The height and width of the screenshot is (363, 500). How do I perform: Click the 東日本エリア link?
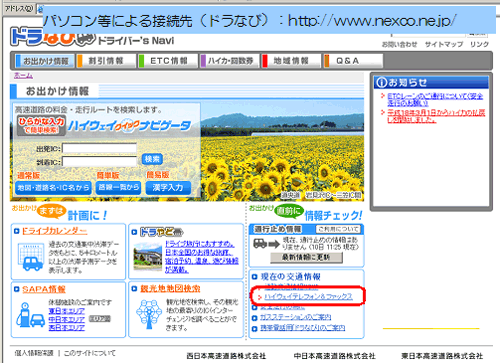[67, 311]
